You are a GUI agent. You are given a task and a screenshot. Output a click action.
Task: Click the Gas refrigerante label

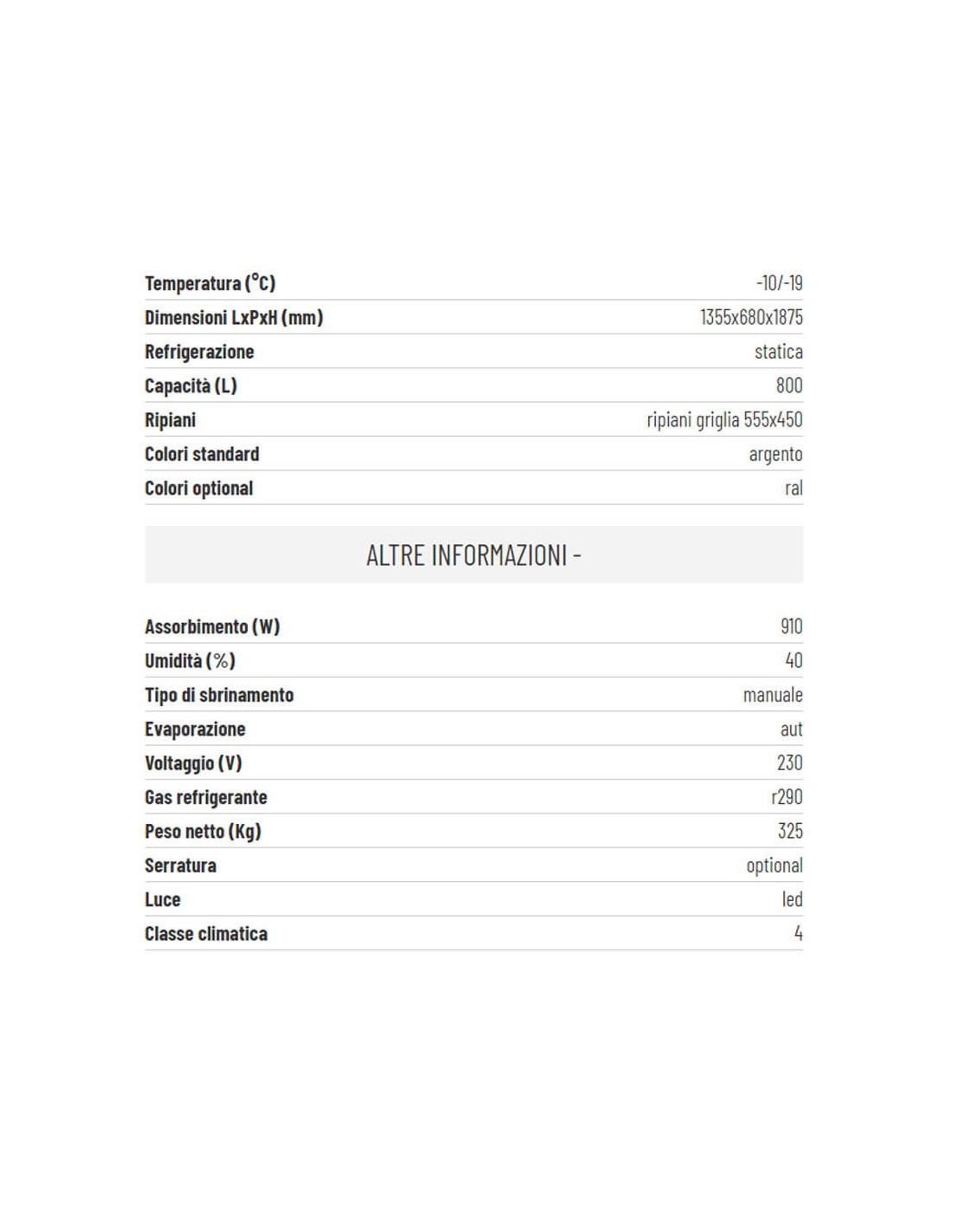[206, 797]
